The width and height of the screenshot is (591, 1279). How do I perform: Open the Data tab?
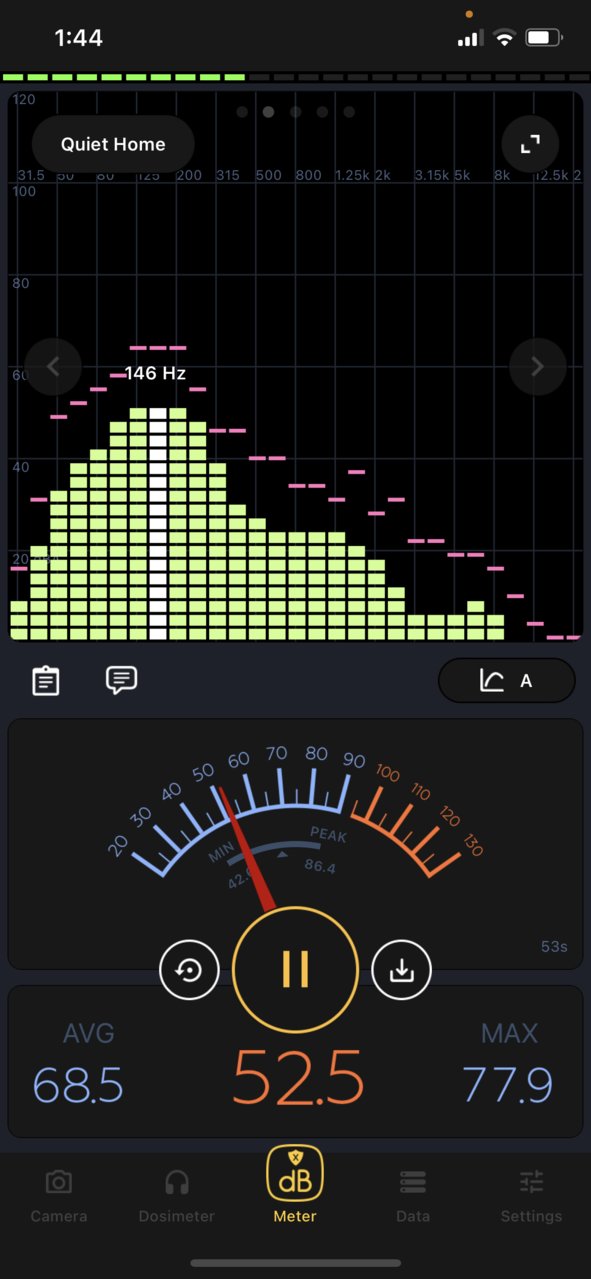tap(413, 1196)
